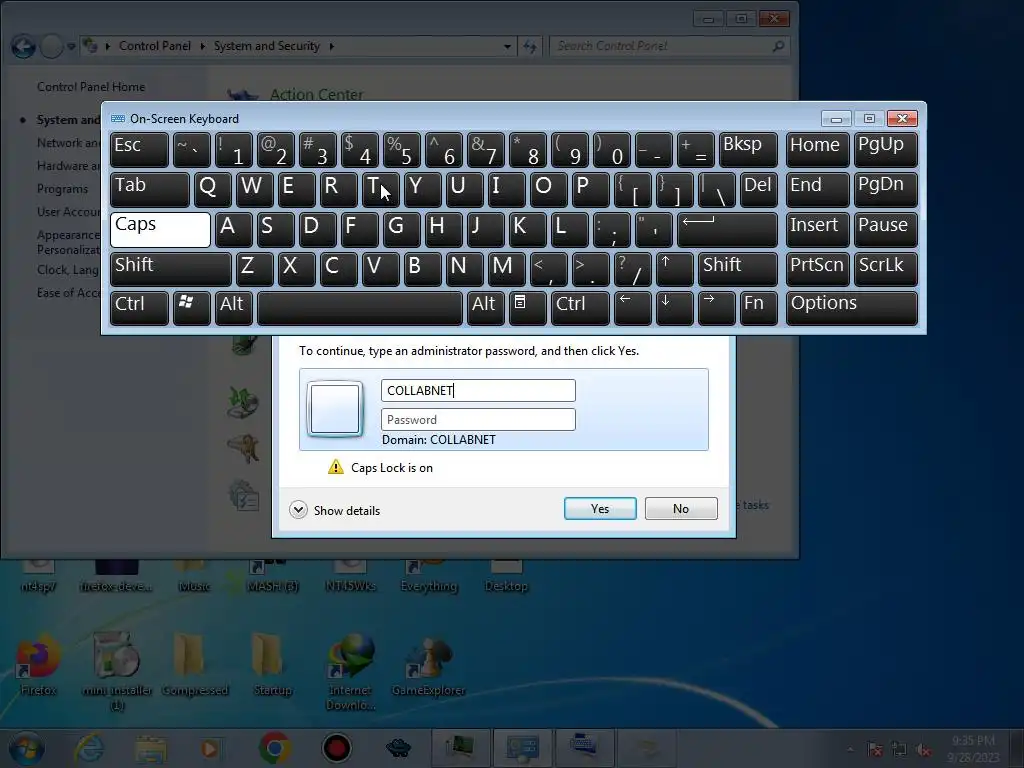Tap the Windows logo key

pos(191,308)
